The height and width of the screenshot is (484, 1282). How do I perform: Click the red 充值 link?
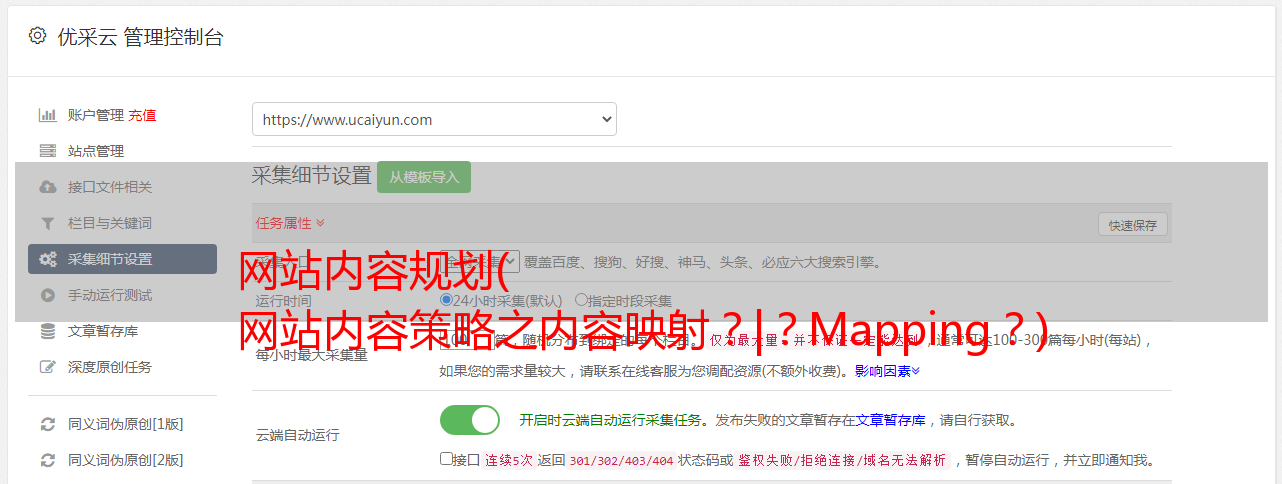pyautogui.click(x=142, y=115)
